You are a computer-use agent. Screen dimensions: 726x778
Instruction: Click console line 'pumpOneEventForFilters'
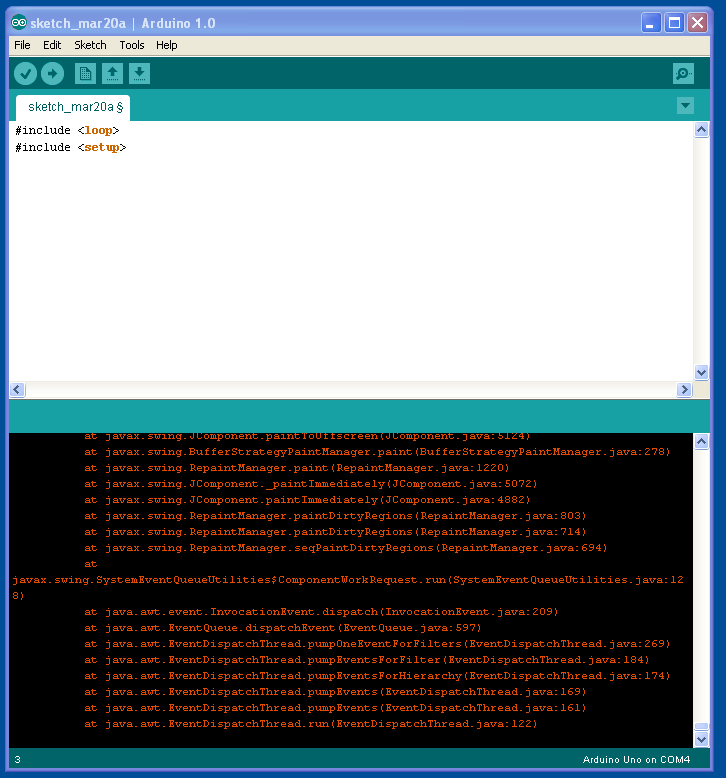point(377,644)
